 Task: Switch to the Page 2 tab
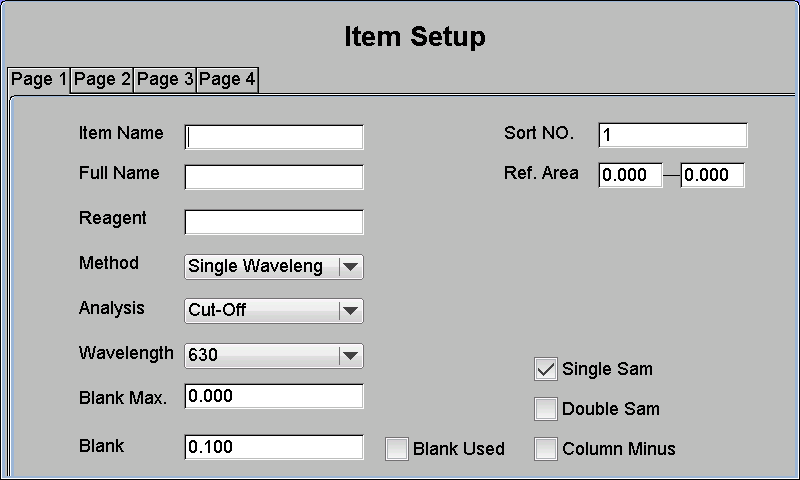102,80
